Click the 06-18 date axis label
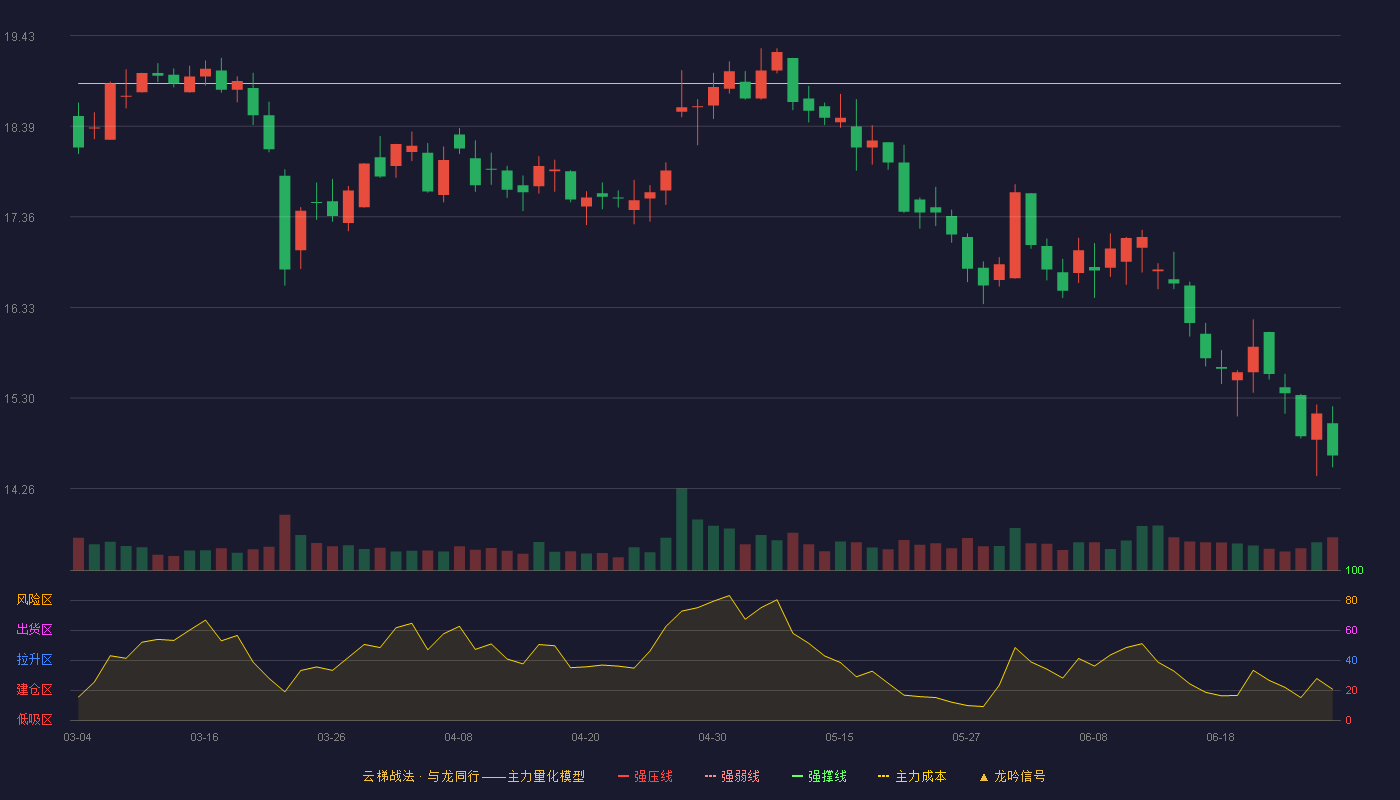 pos(1220,737)
